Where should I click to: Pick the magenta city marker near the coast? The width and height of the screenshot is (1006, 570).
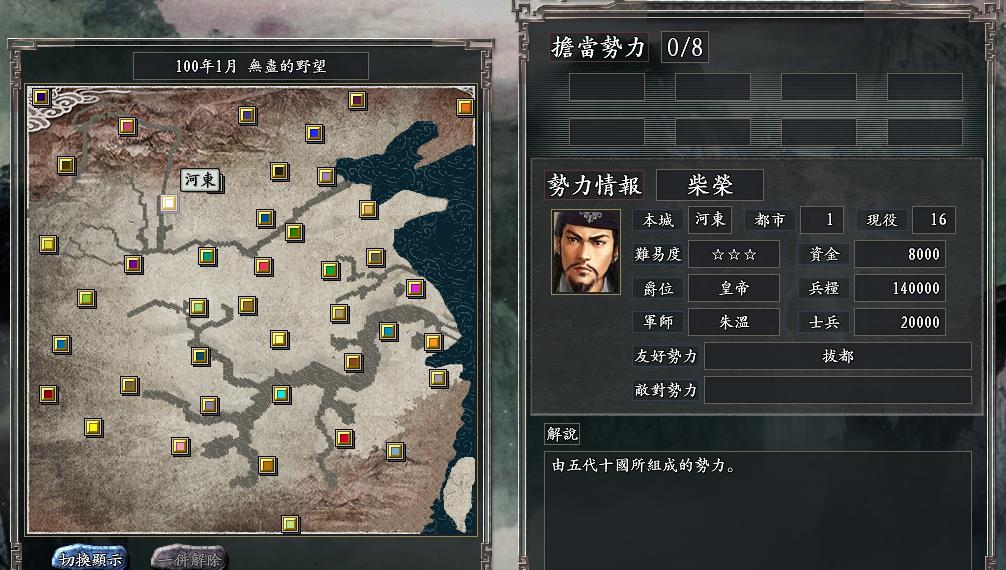coord(415,288)
